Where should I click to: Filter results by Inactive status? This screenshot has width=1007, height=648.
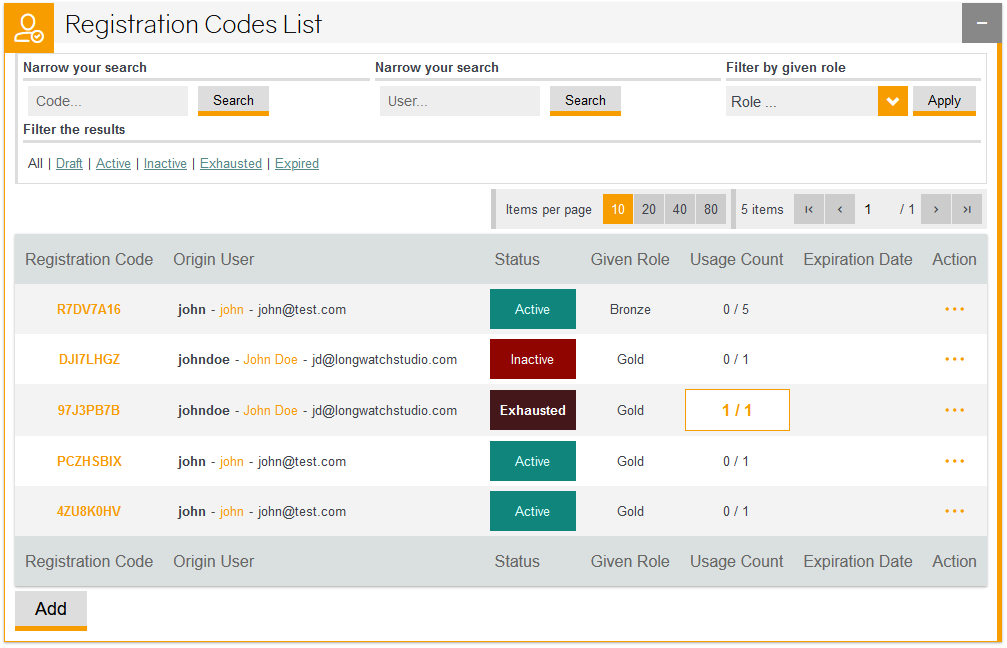click(165, 163)
